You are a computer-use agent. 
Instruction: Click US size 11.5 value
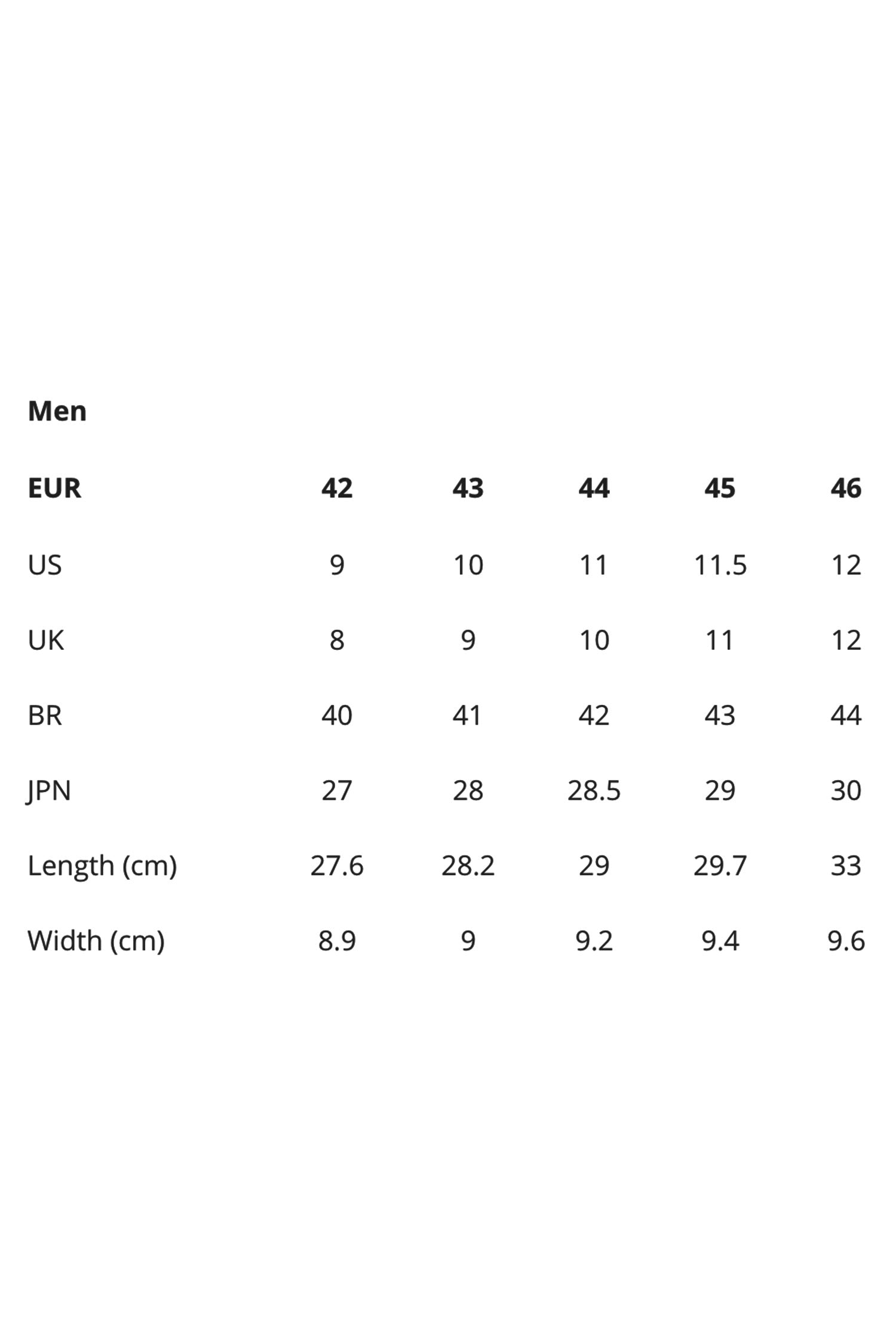coord(720,564)
